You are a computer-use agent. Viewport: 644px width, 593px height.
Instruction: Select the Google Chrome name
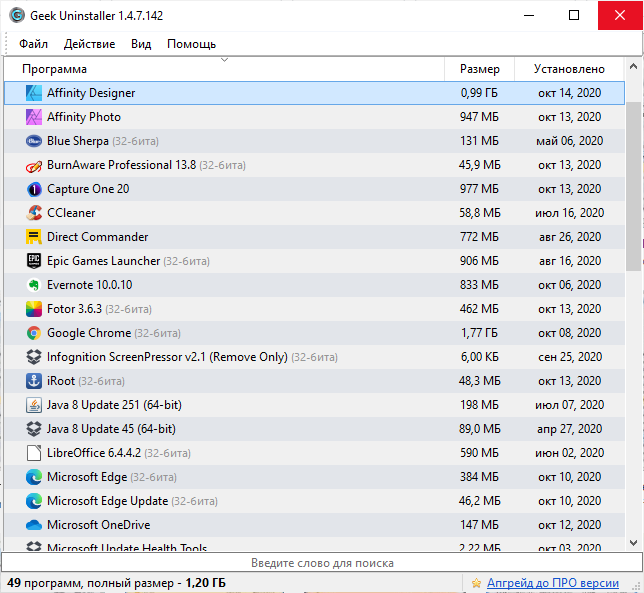(89, 333)
